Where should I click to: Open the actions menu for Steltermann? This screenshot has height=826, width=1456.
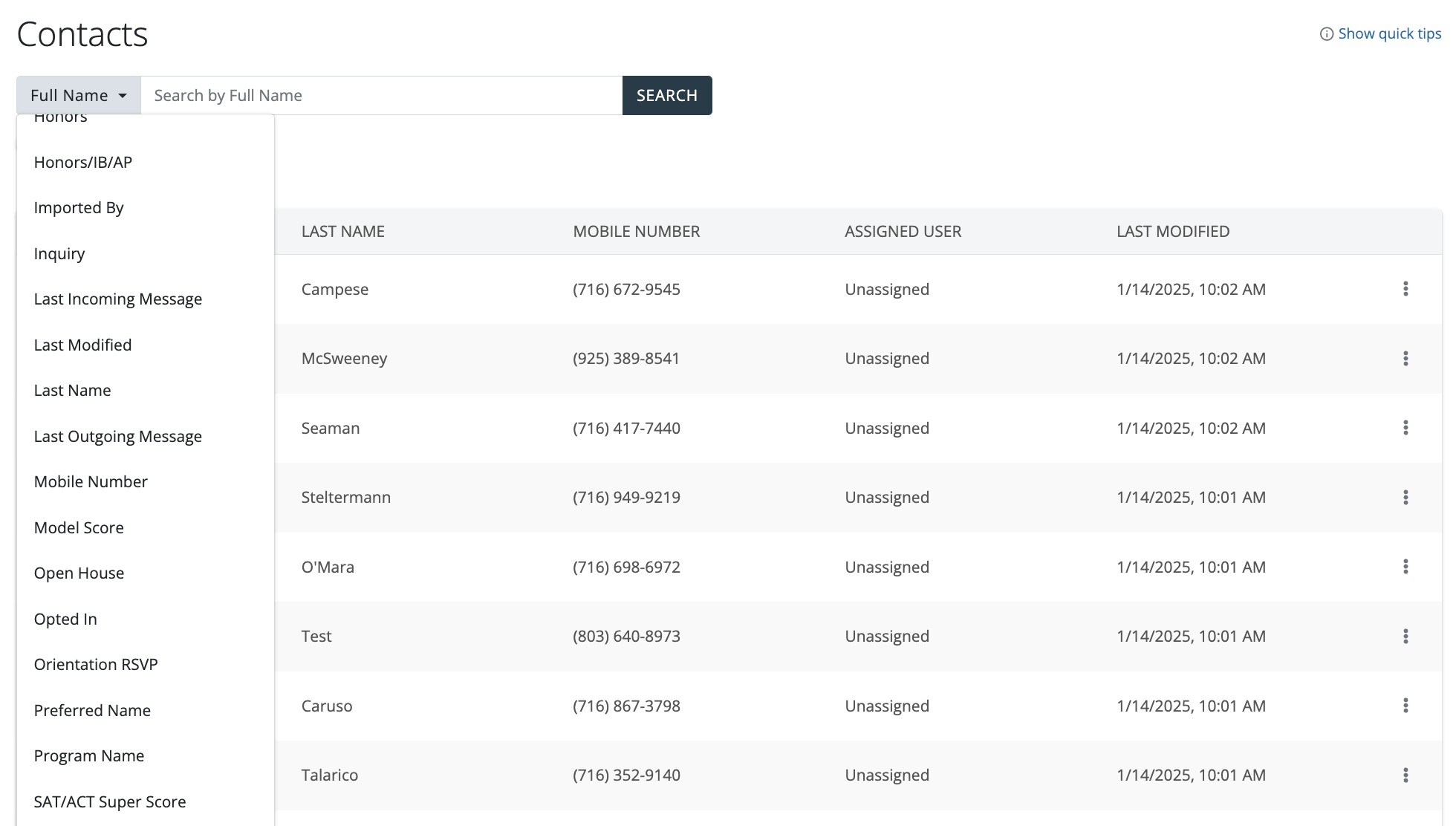coord(1405,498)
